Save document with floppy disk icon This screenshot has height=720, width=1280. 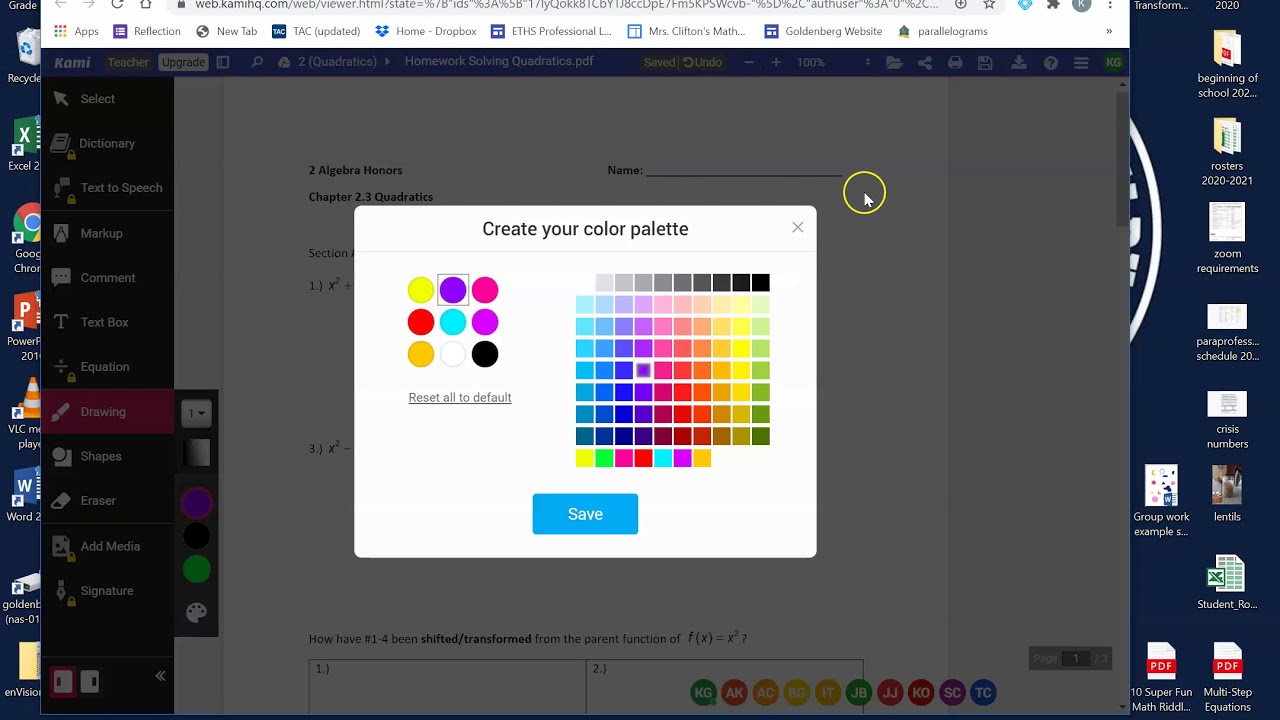tap(986, 62)
